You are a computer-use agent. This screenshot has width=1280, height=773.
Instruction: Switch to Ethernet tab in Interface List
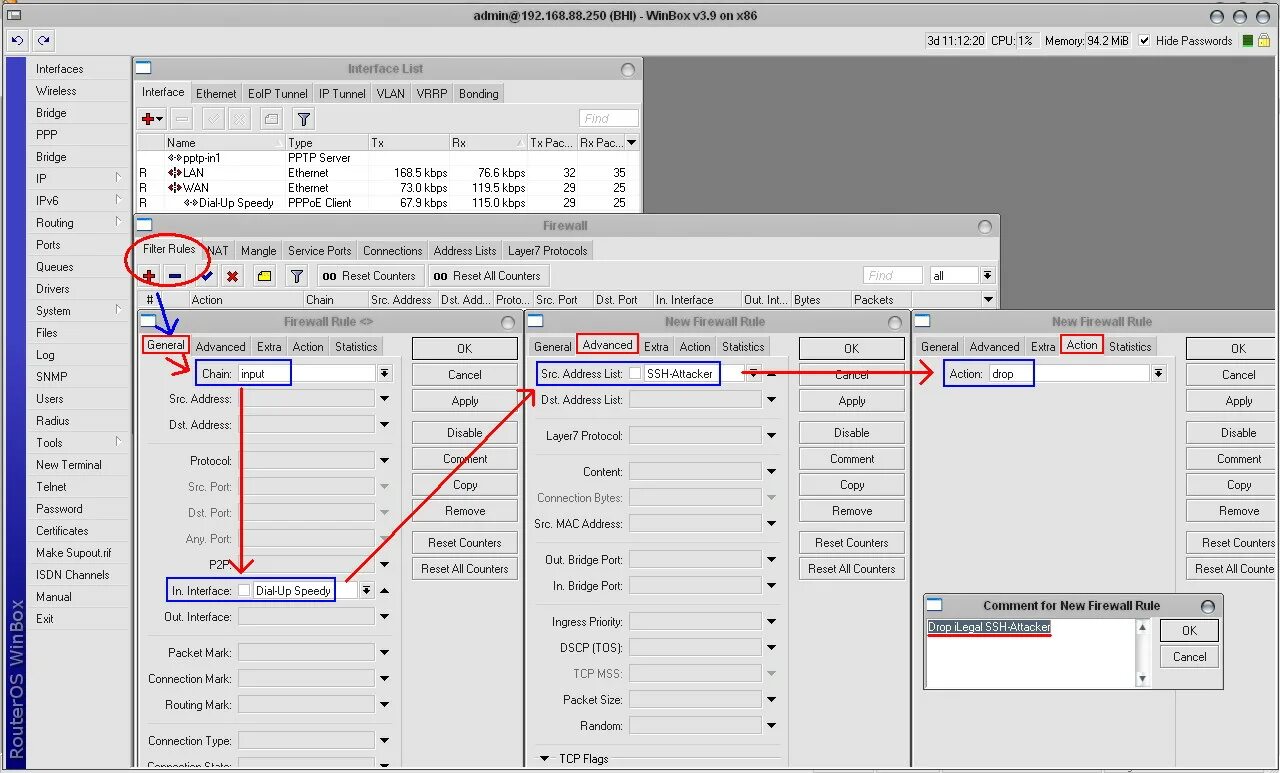(216, 94)
